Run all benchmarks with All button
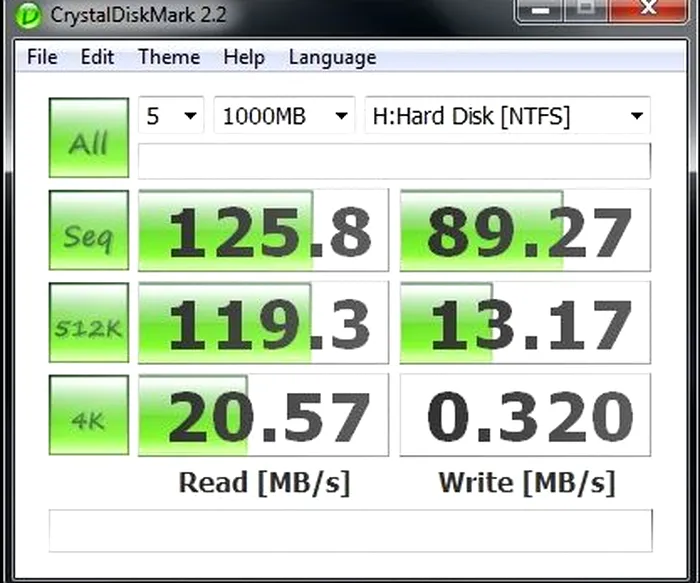This screenshot has height=583, width=700. point(89,137)
